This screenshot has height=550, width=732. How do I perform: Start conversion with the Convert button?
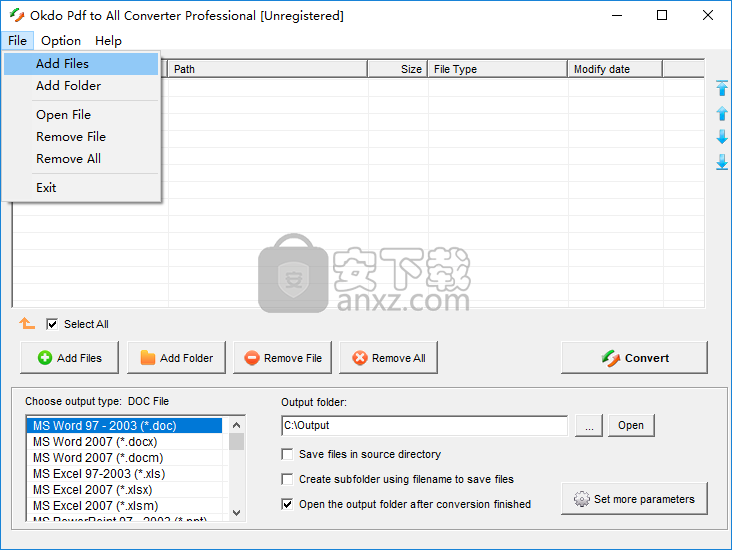pyautogui.click(x=634, y=358)
